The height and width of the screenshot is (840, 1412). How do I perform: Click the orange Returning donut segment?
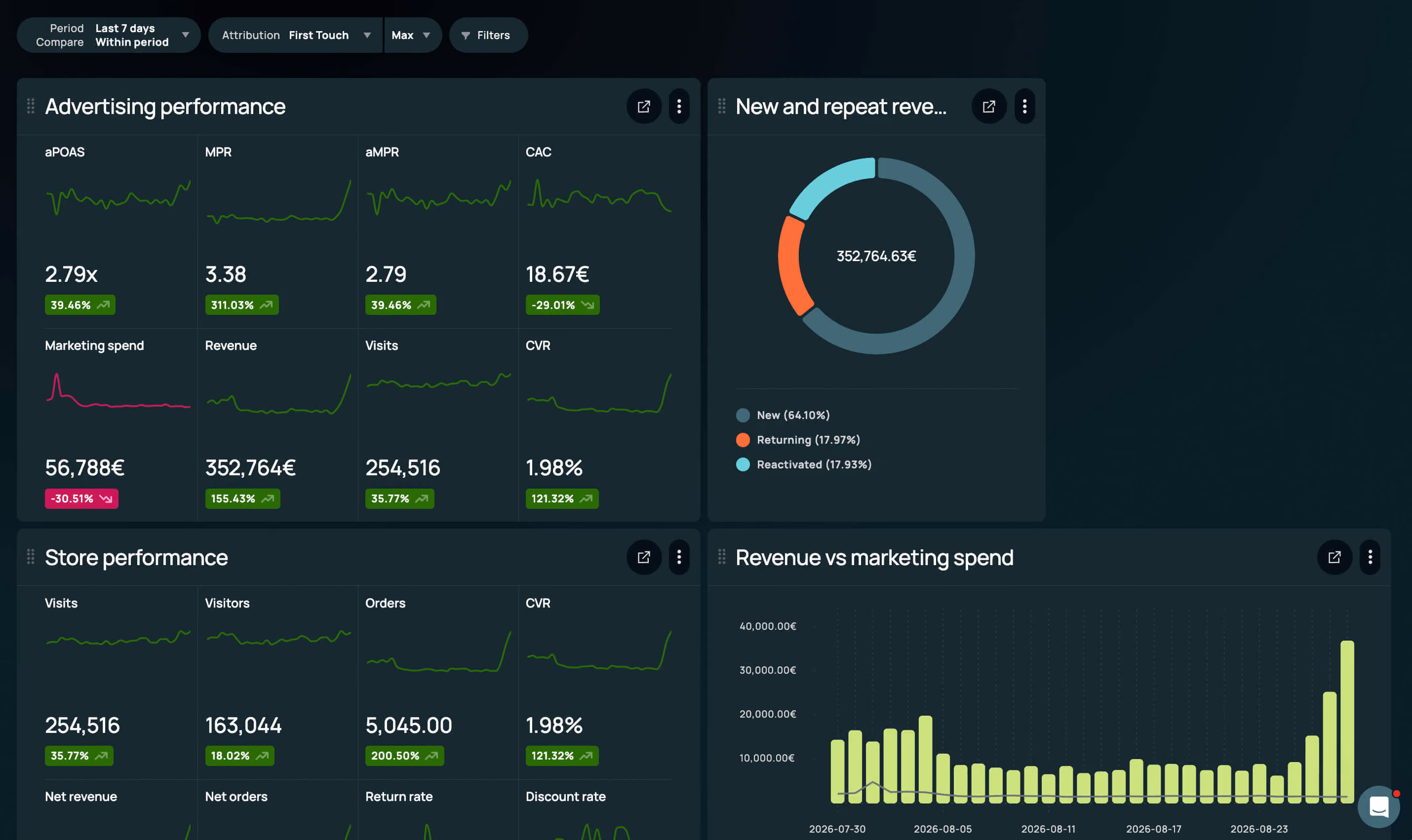click(x=792, y=266)
